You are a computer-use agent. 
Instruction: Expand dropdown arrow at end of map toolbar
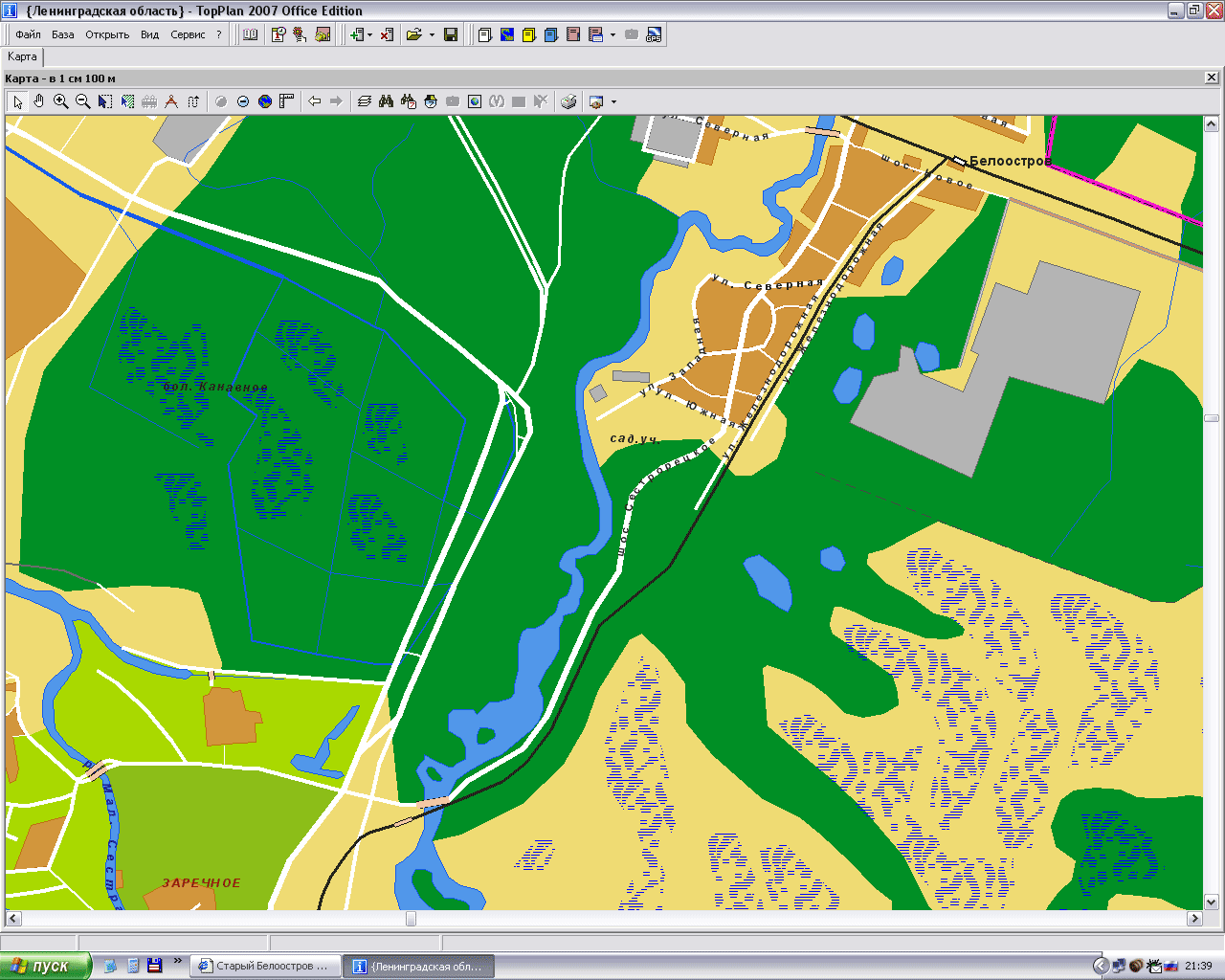click(x=613, y=102)
